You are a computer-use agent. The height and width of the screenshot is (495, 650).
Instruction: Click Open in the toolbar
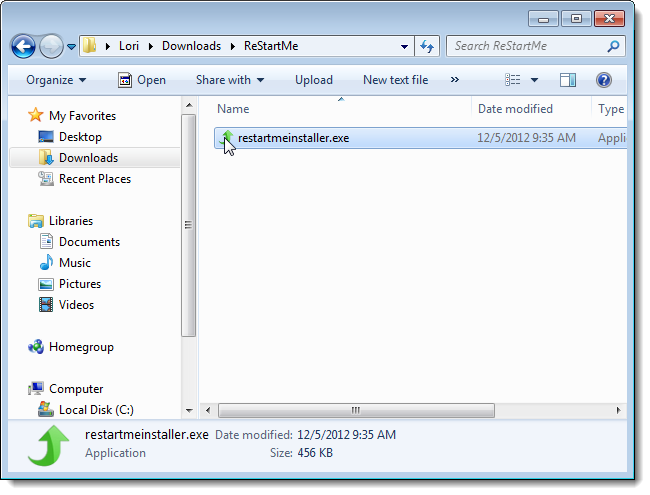(142, 80)
